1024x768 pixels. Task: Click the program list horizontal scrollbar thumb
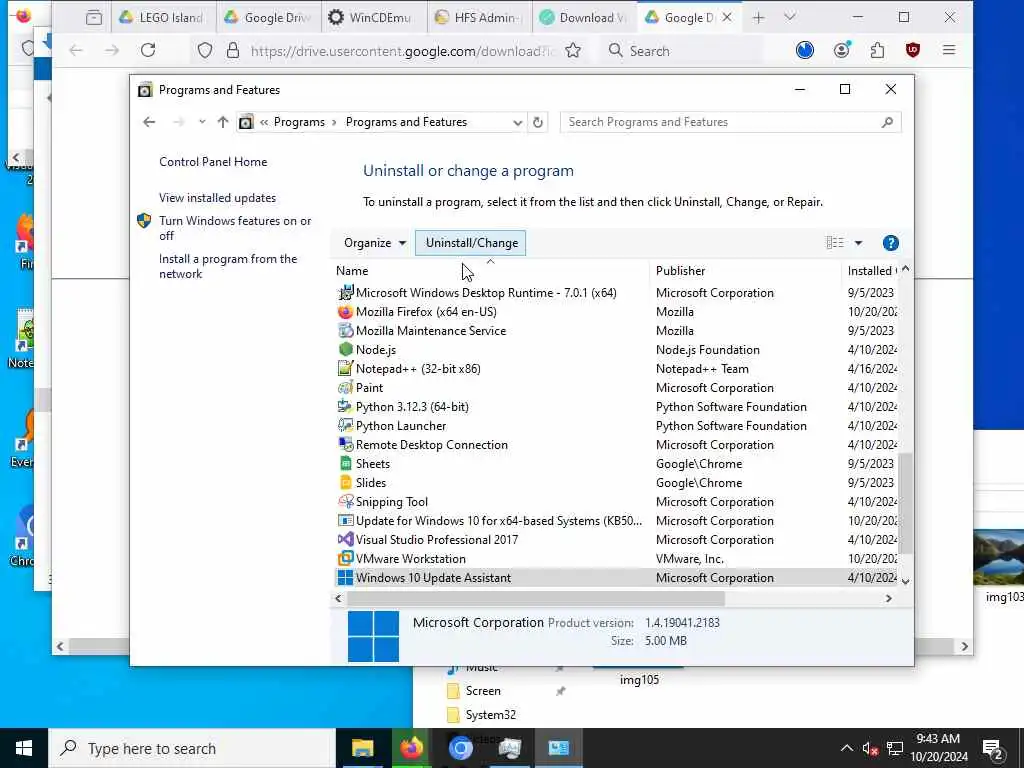pyautogui.click(x=536, y=598)
